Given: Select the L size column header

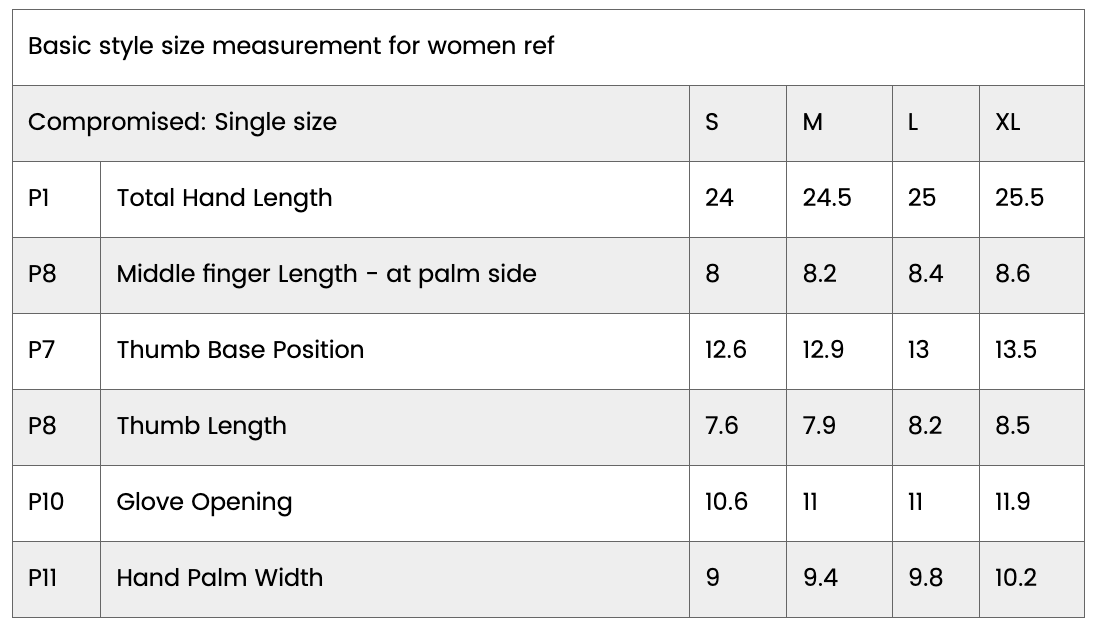Looking at the screenshot, I should (913, 122).
